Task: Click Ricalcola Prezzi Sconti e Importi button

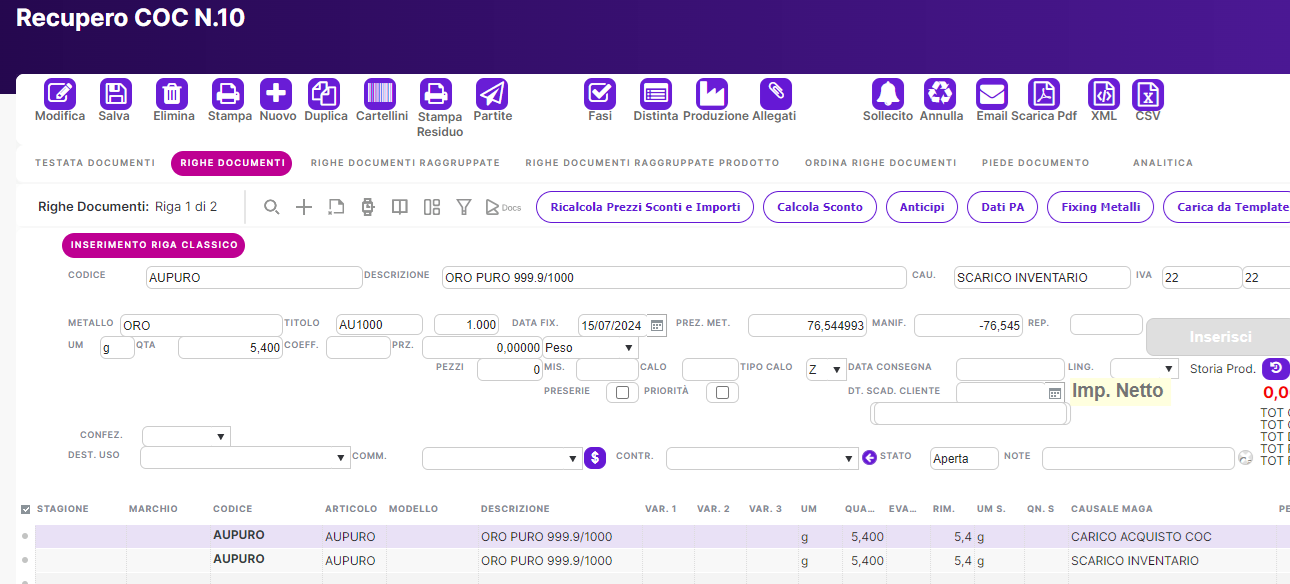Action: pos(645,207)
